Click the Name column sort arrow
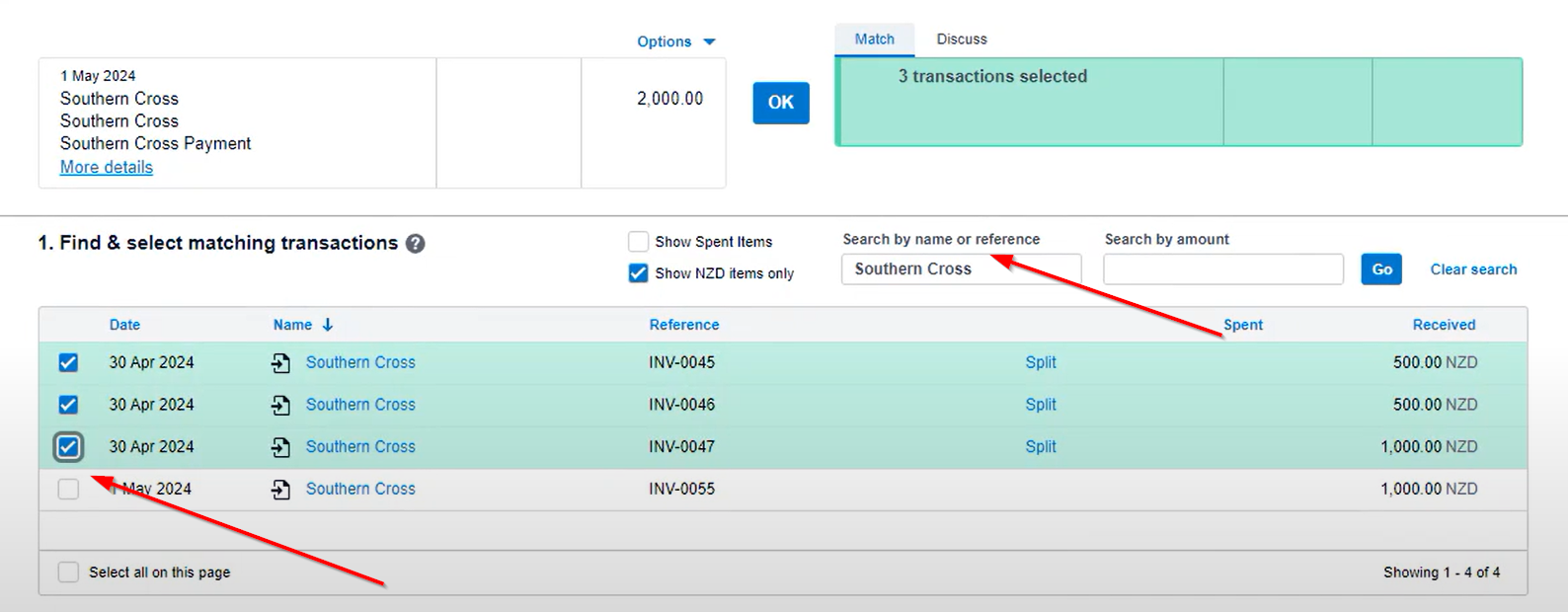The height and width of the screenshot is (612, 1568). pos(328,325)
